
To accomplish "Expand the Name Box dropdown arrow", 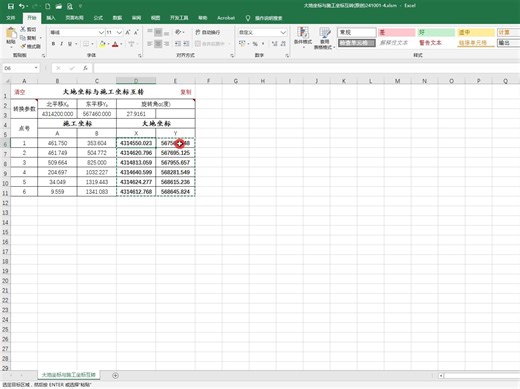I will pos(36,68).
